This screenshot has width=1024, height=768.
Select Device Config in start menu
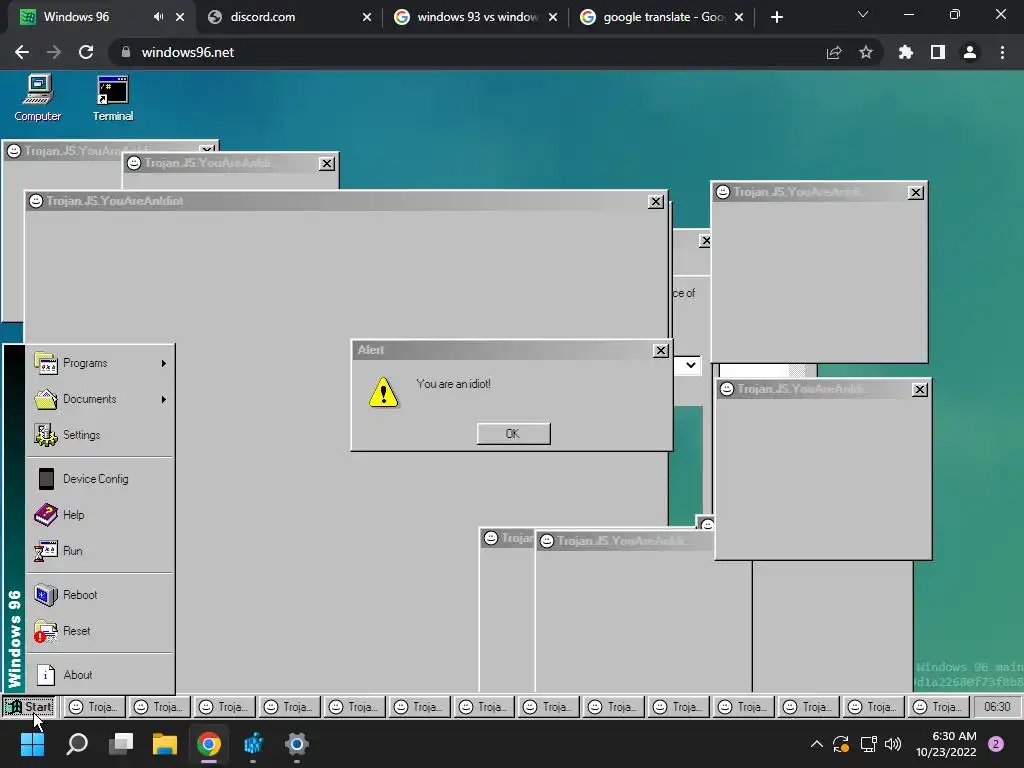coord(100,479)
